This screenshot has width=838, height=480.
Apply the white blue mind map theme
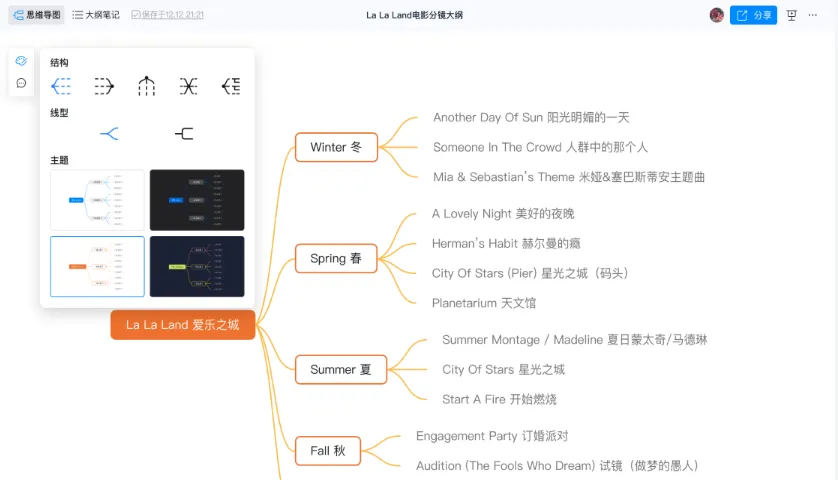(x=97, y=200)
